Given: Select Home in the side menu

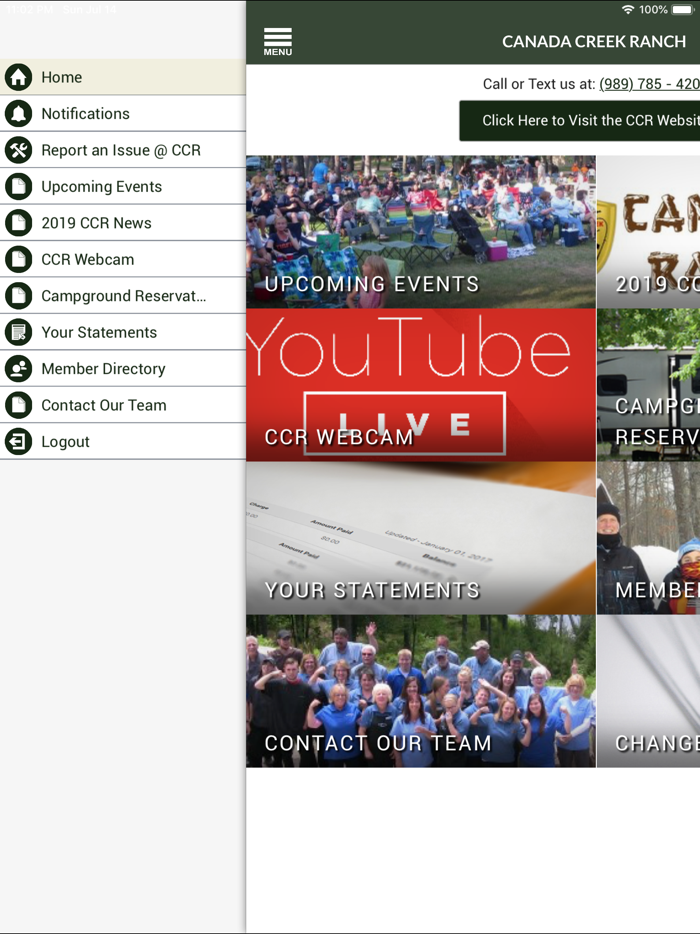Looking at the screenshot, I should pos(123,77).
